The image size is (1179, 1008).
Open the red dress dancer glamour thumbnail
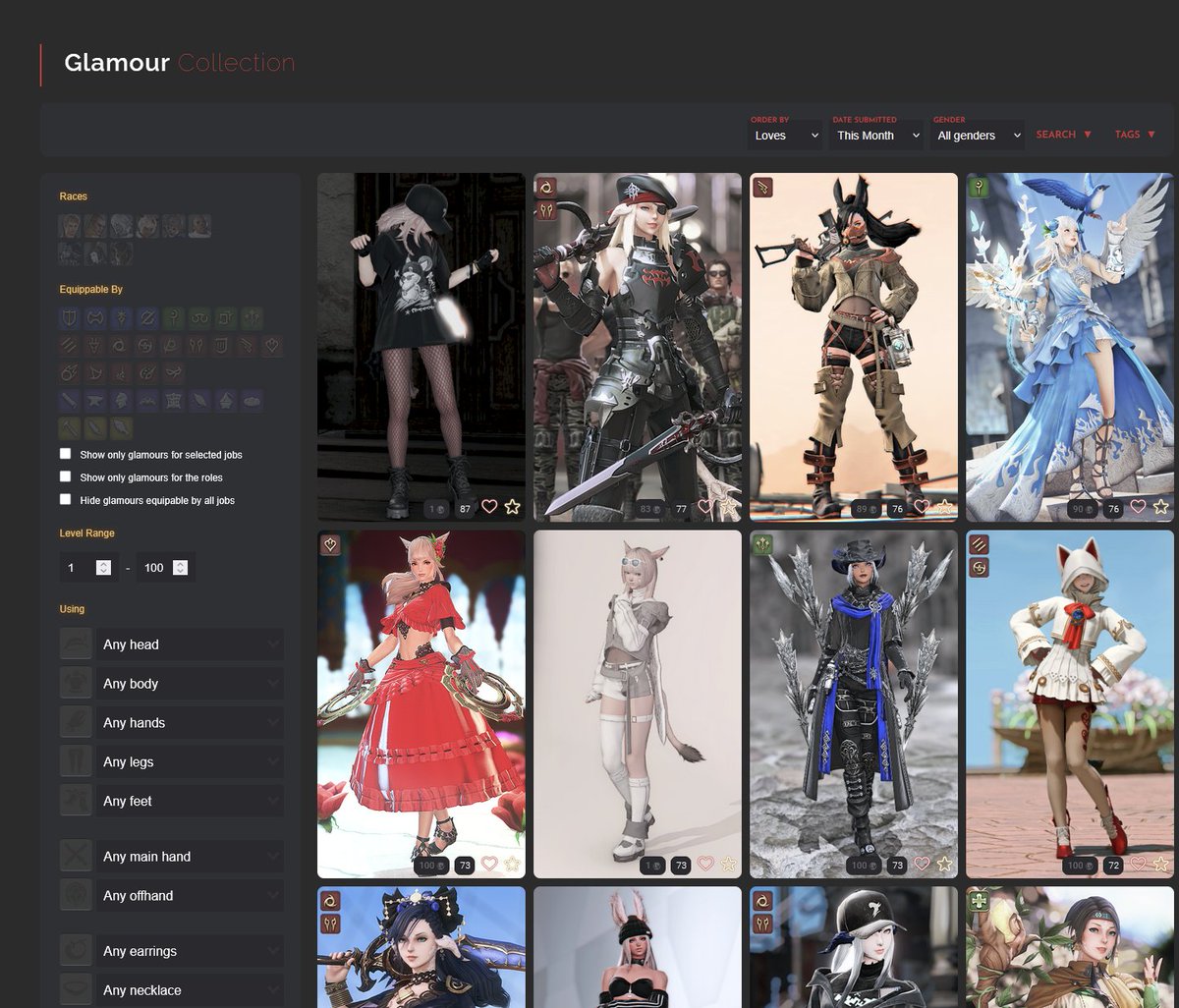(x=421, y=704)
